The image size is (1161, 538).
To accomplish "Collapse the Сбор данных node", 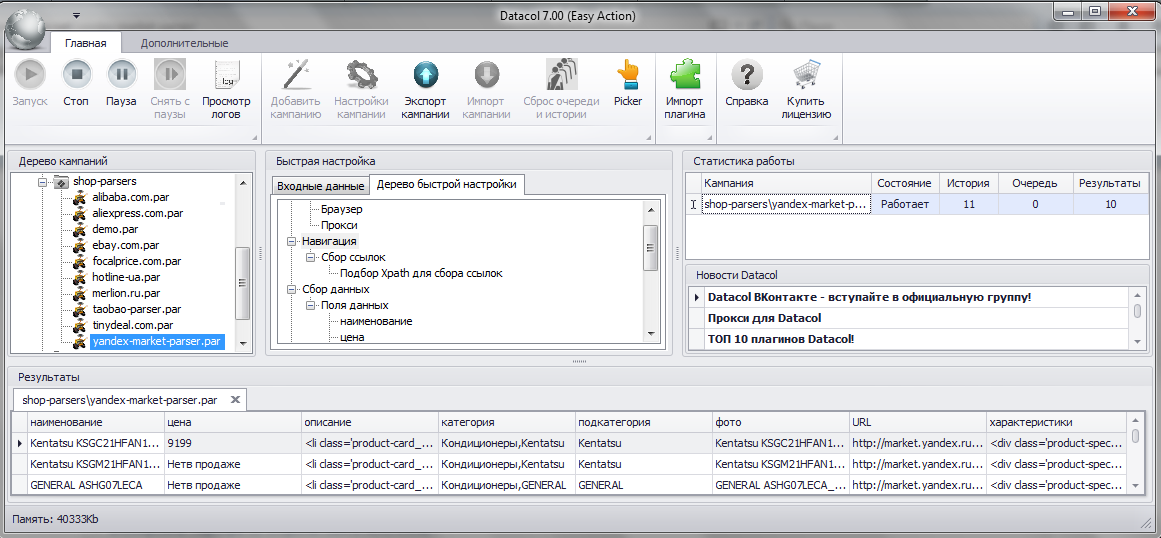I will (x=291, y=289).
